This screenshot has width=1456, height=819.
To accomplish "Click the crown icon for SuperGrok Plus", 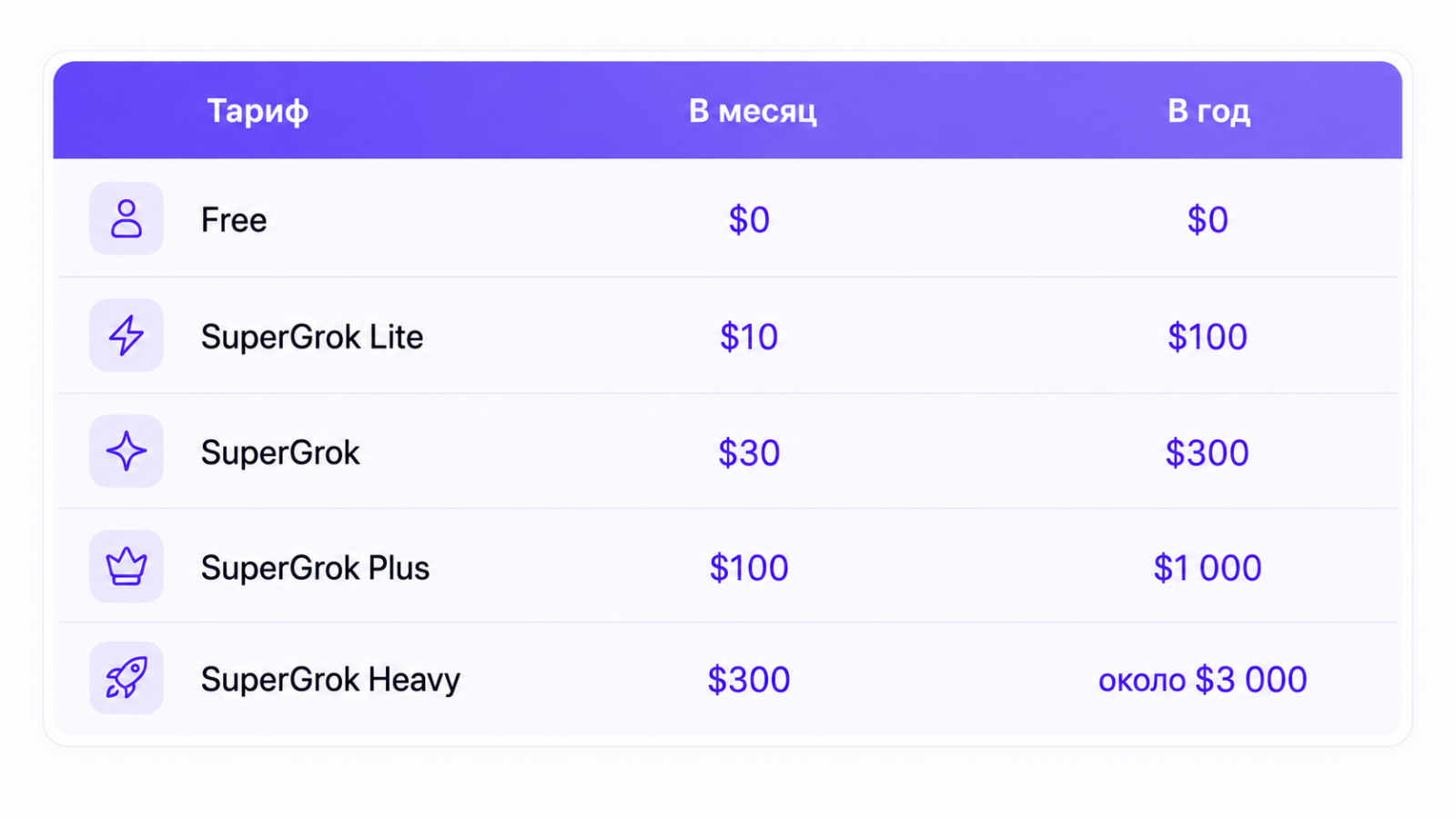I will coord(126,567).
